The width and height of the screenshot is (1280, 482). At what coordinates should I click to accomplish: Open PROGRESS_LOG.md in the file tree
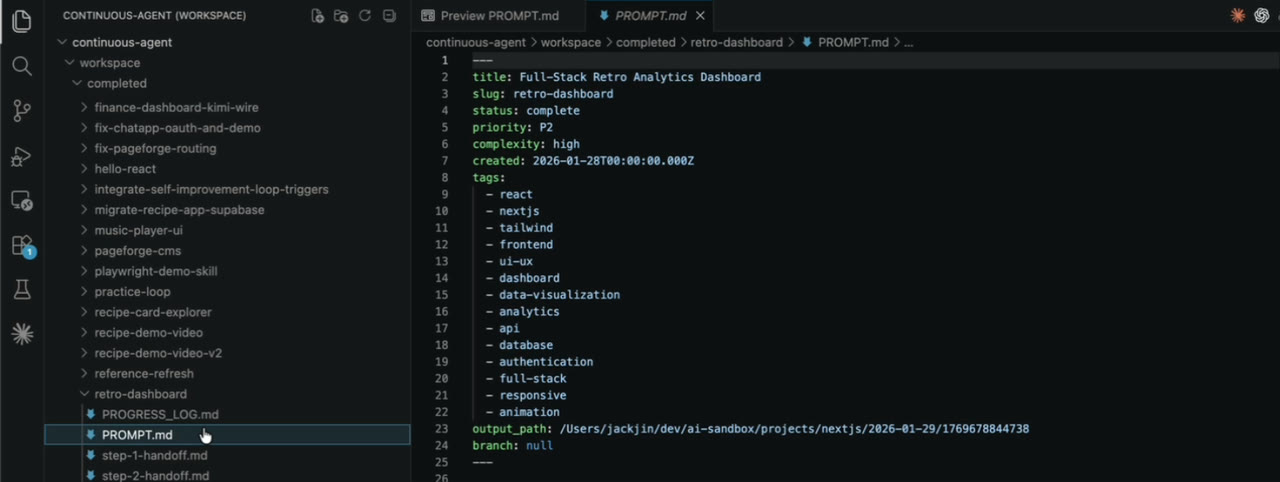(x=160, y=414)
